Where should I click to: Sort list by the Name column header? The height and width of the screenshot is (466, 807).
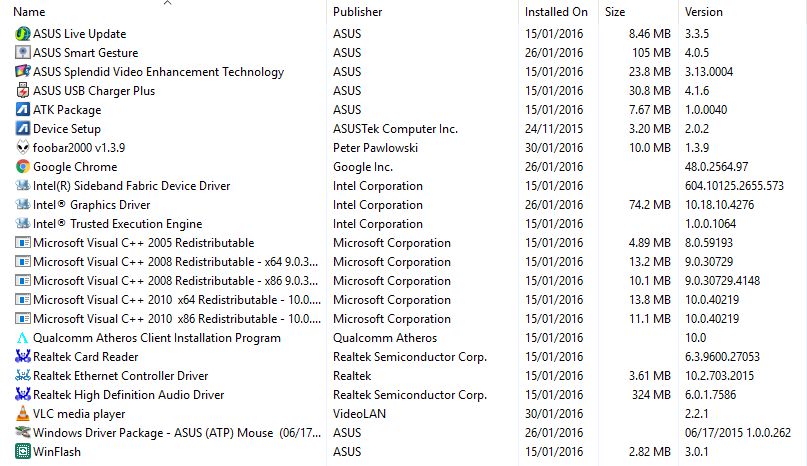(x=29, y=12)
